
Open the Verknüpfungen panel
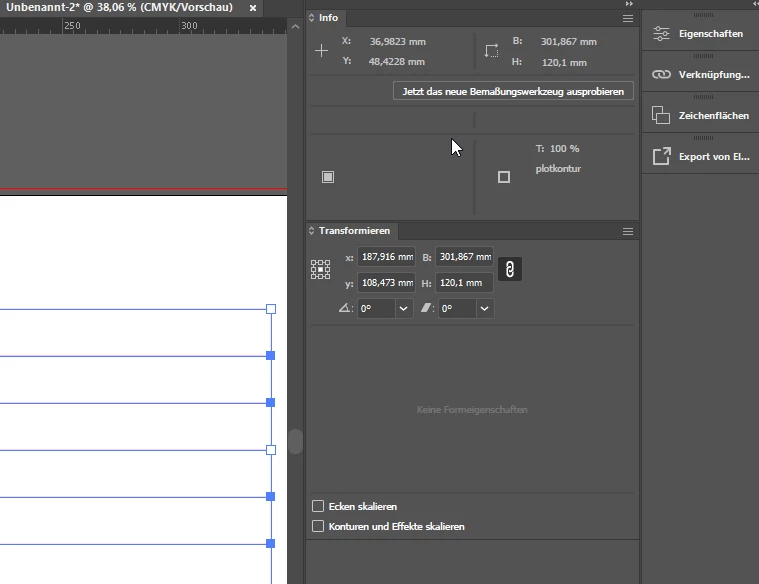[x=700, y=75]
